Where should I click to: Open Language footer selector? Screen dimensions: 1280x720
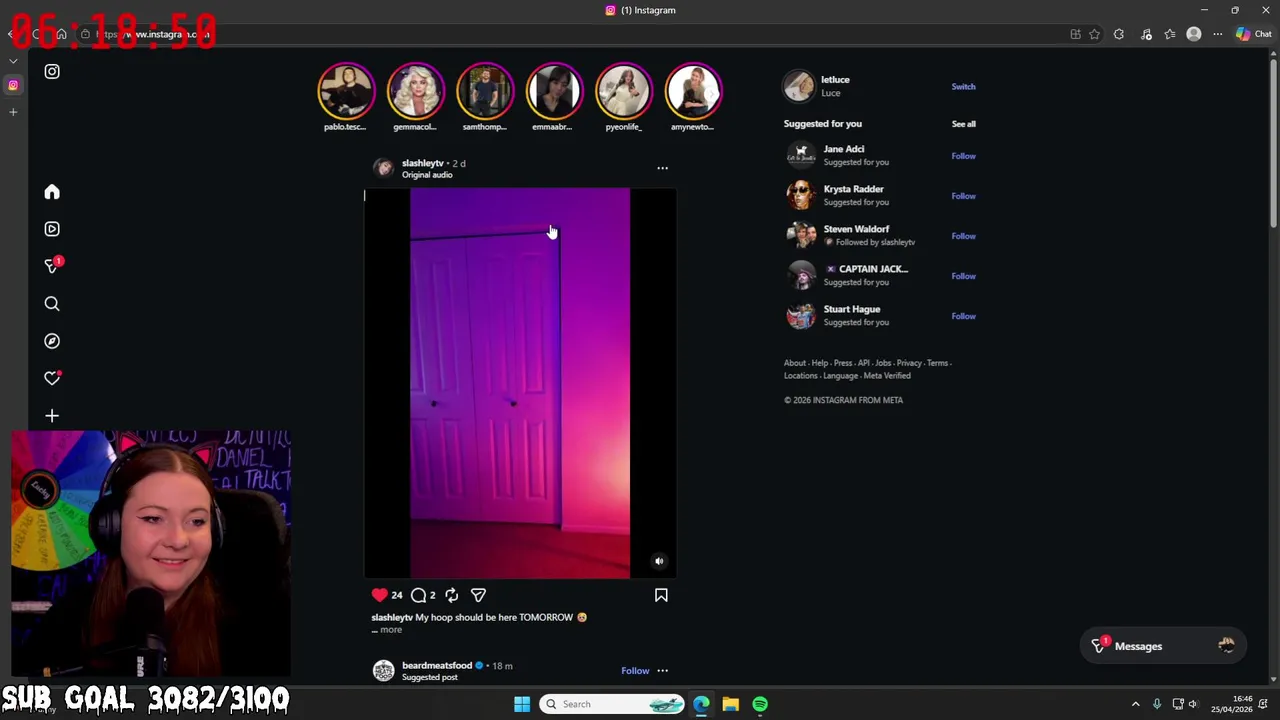[840, 376]
